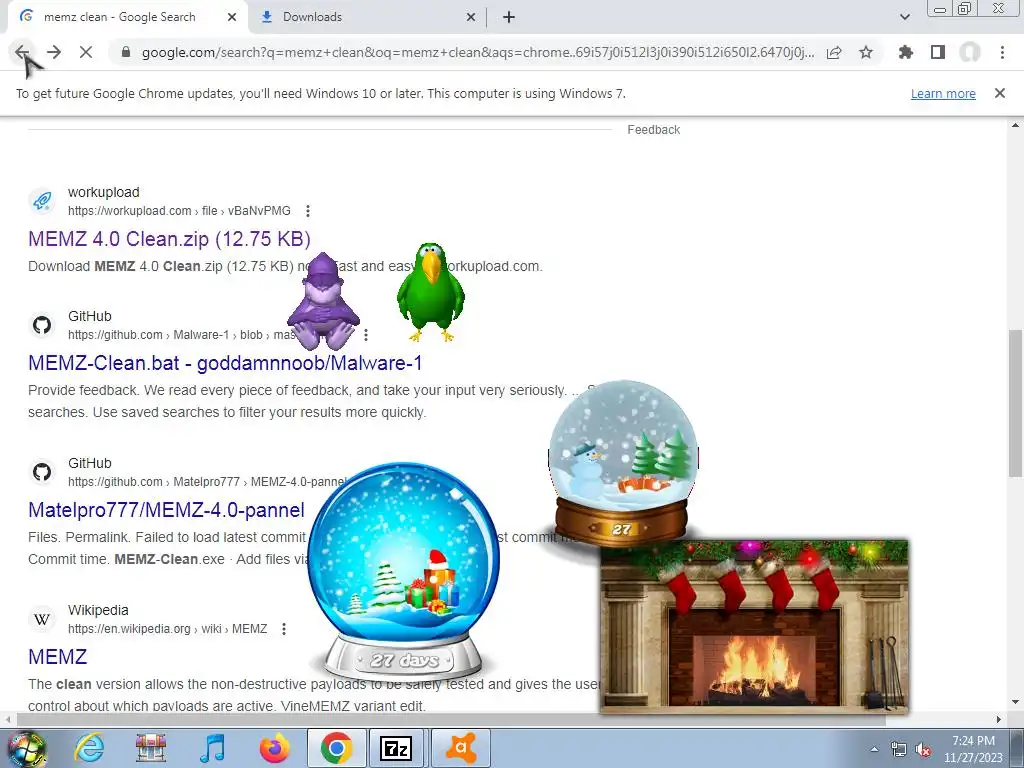Viewport: 1024px width, 768px height.
Task: Switch to the Downloads tab
Action: (368, 17)
